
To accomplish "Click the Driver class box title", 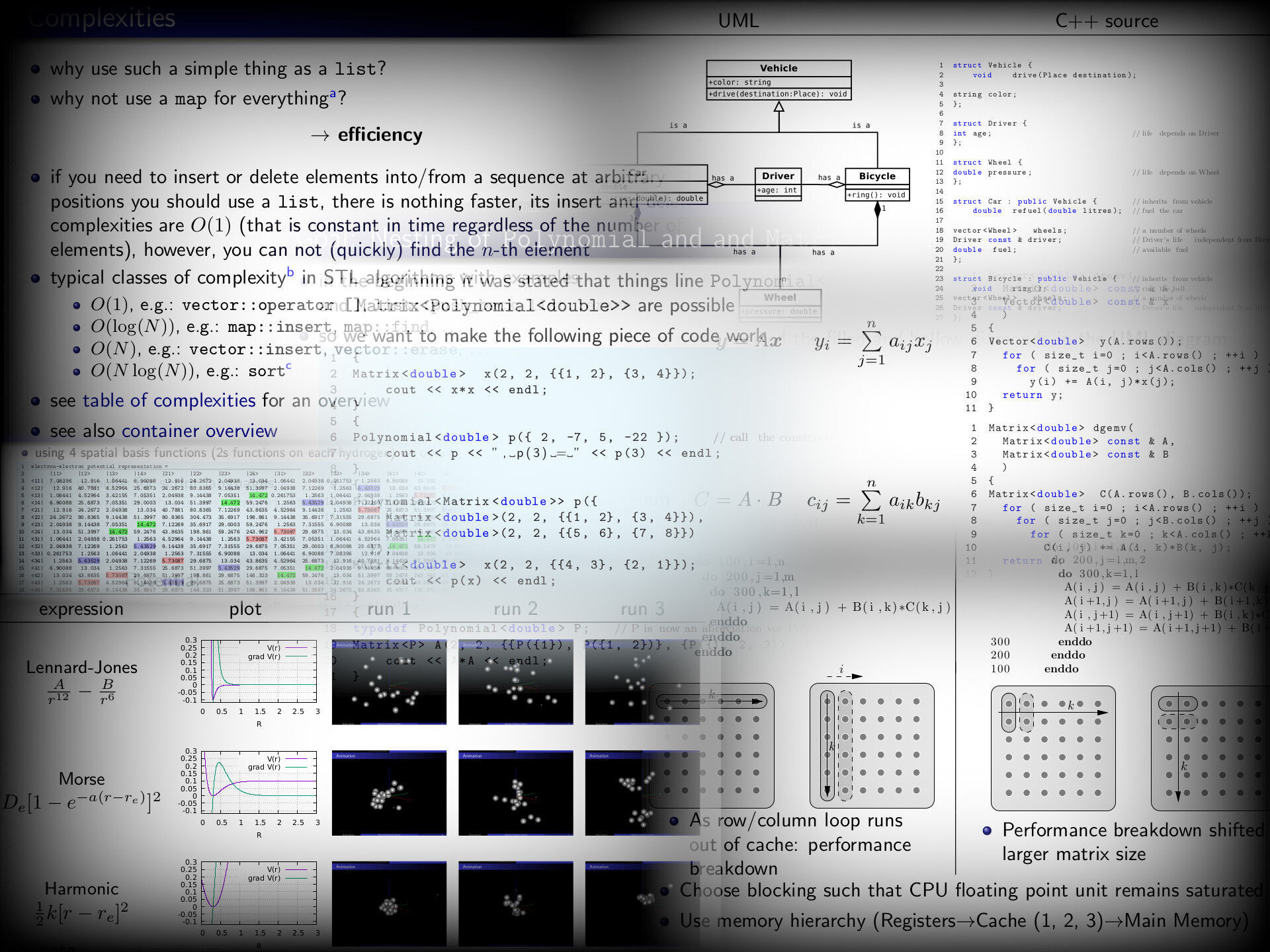I will coord(778,176).
